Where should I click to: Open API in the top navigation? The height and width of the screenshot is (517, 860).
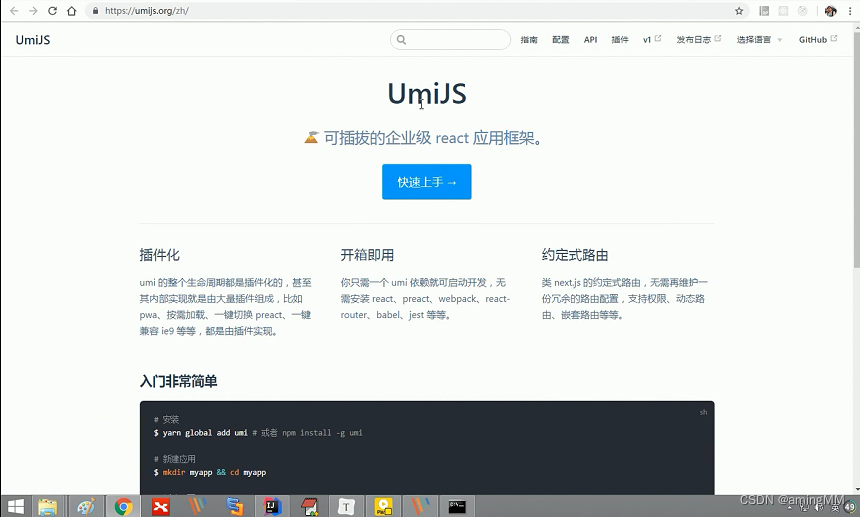[x=590, y=39]
